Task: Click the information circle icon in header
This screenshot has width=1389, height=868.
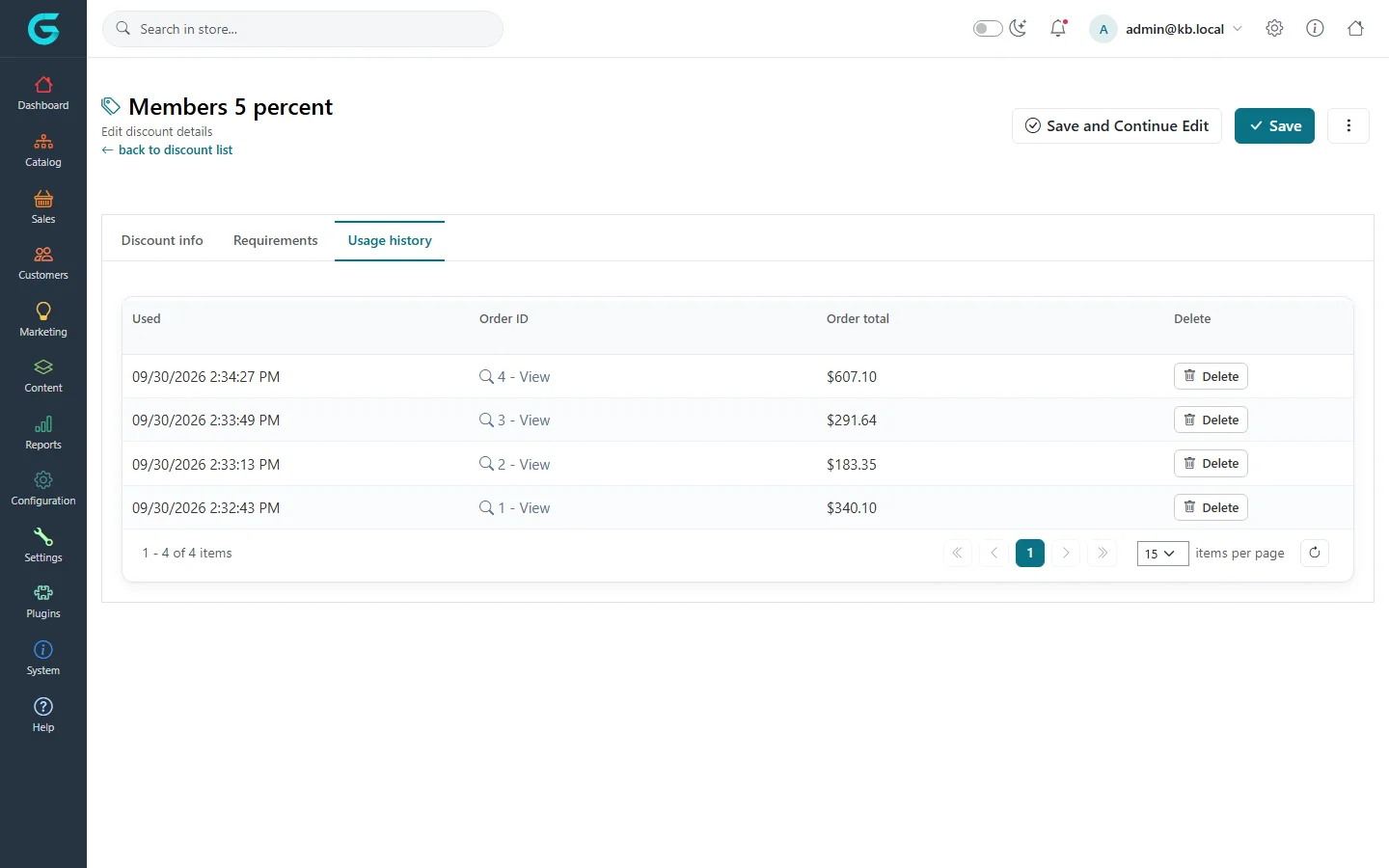Action: click(1315, 28)
